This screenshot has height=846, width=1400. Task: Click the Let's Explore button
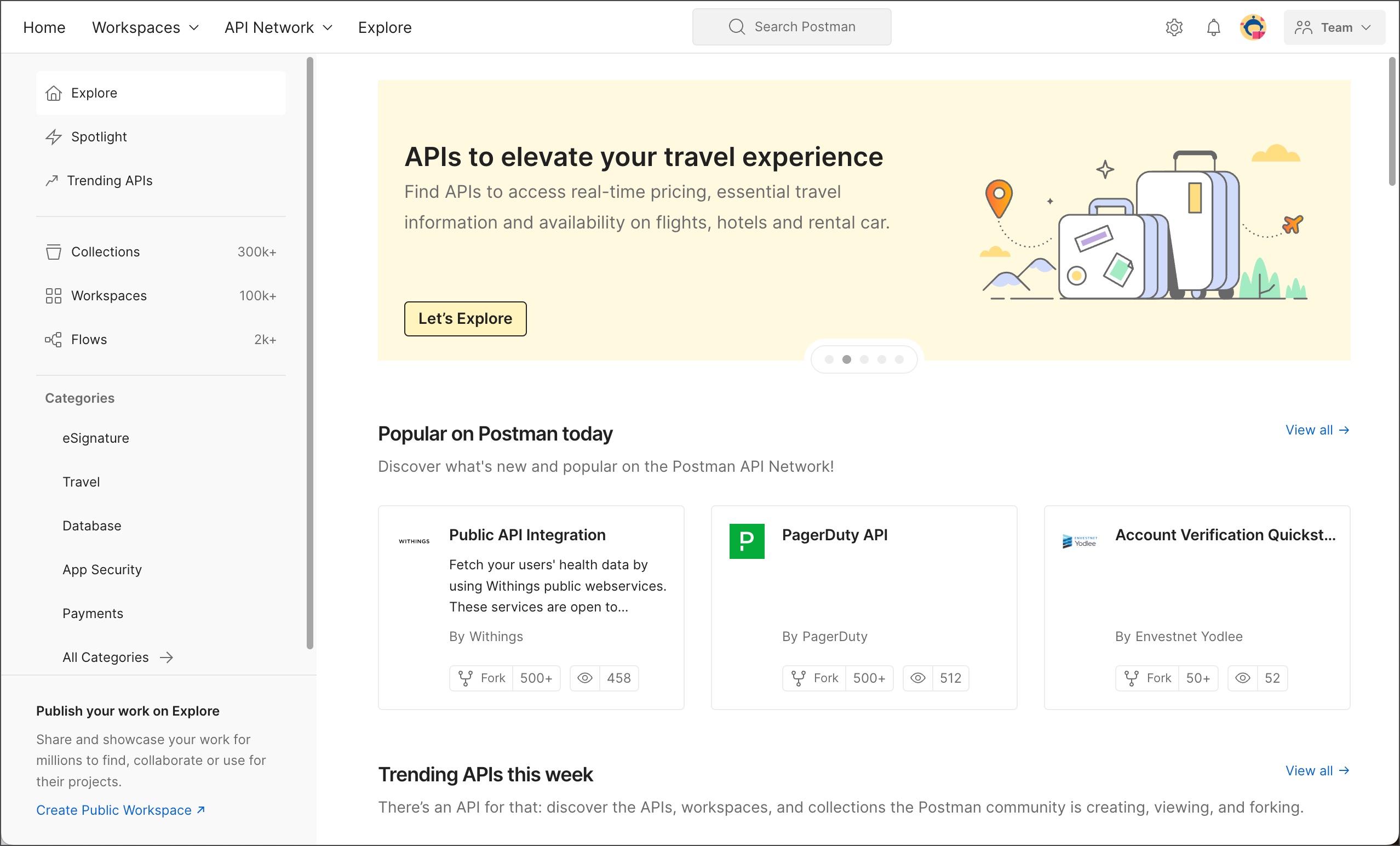click(466, 318)
